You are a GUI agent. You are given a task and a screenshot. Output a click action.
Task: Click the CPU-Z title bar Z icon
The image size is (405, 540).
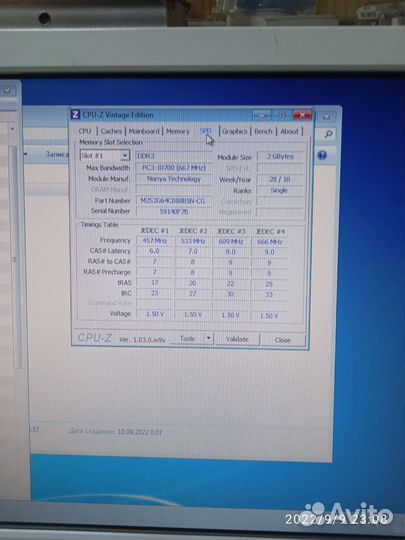(x=75, y=114)
